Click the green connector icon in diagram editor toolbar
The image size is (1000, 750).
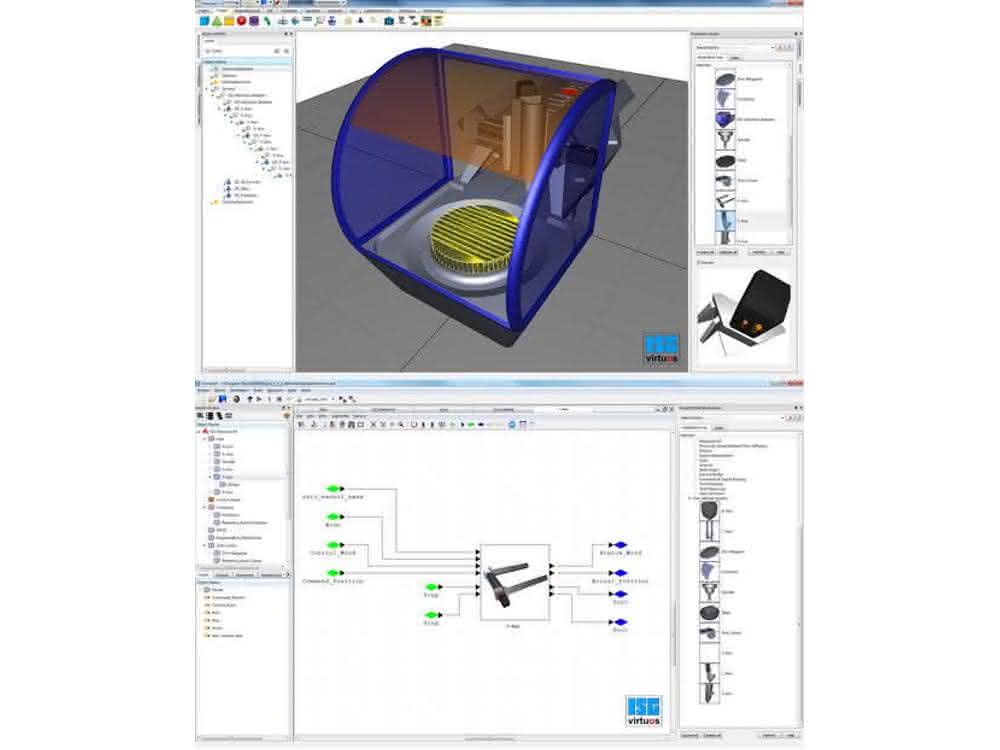[x=471, y=424]
